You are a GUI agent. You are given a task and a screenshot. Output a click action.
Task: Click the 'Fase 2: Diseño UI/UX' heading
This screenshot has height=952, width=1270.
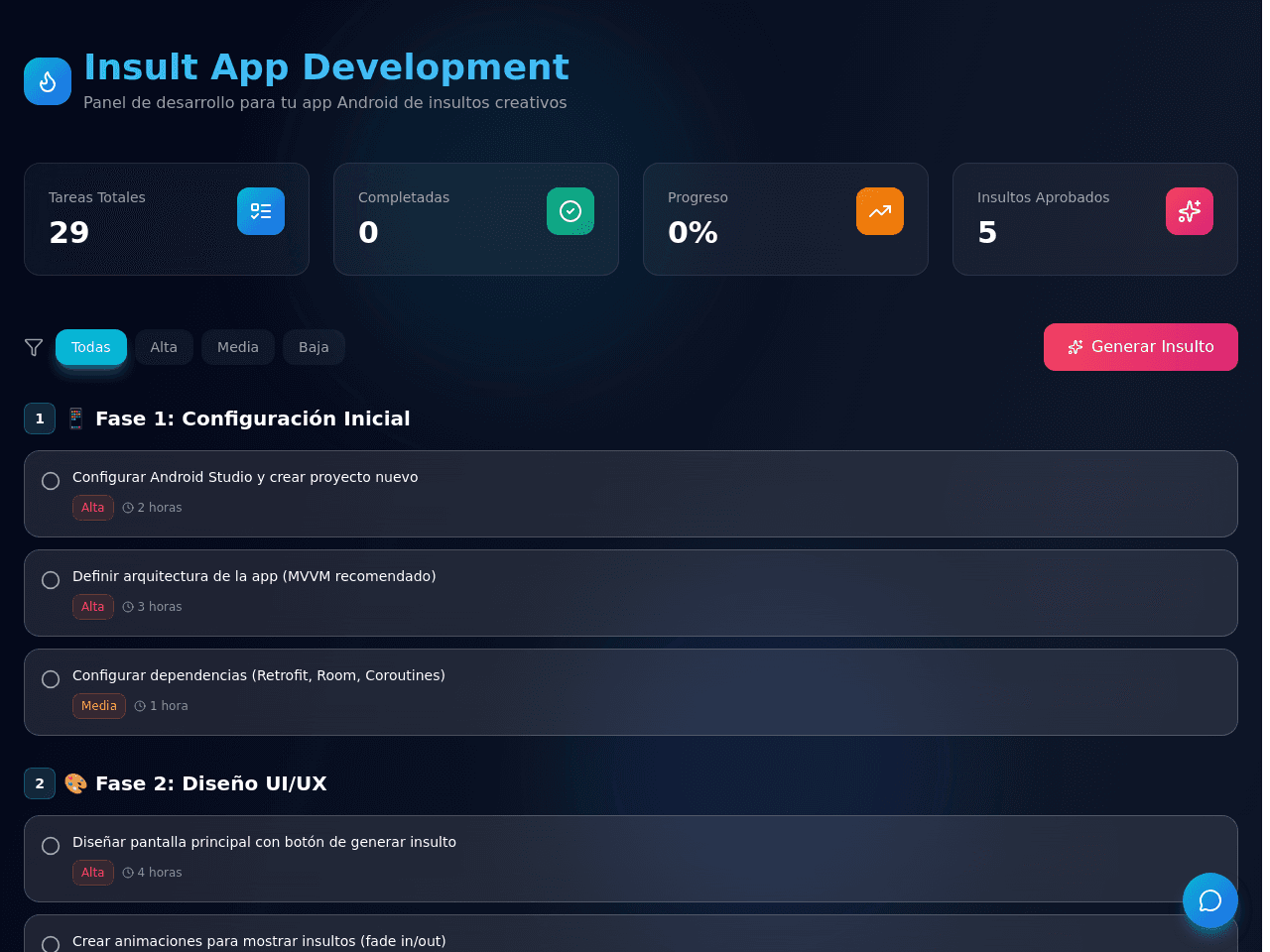pyautogui.click(x=211, y=783)
